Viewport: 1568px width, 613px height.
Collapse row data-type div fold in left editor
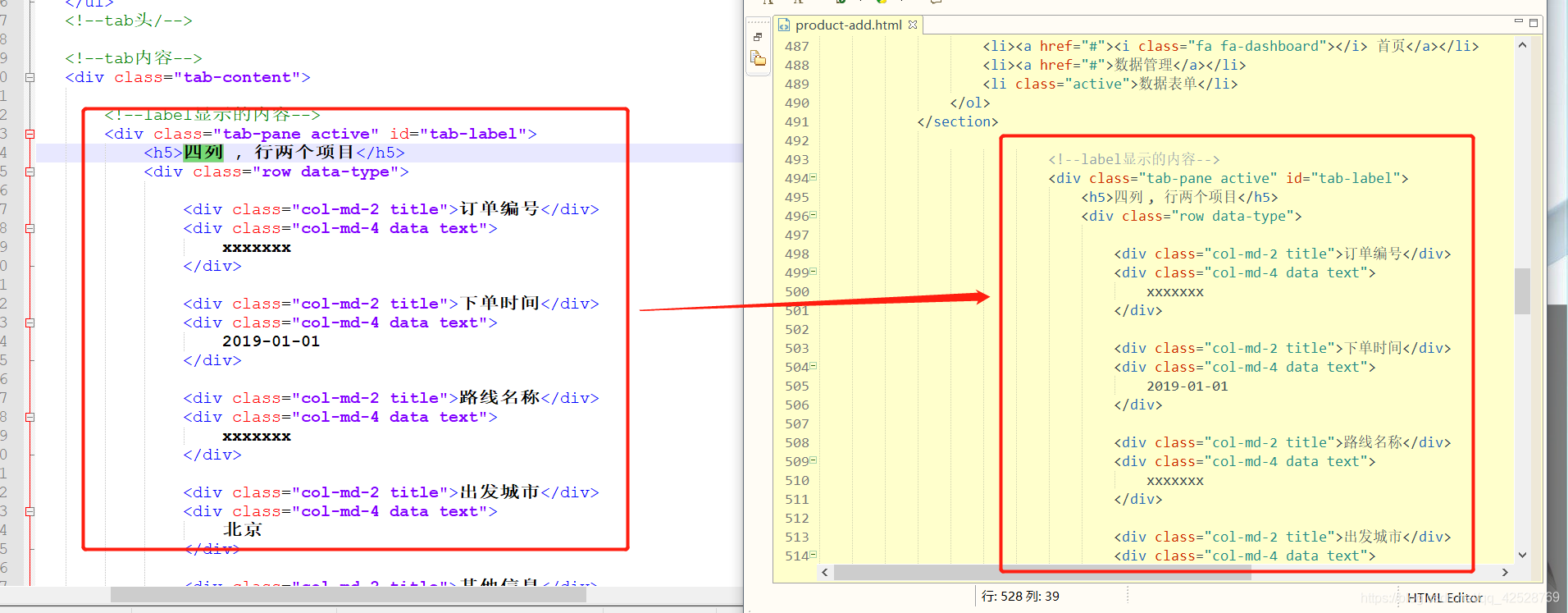click(x=30, y=172)
